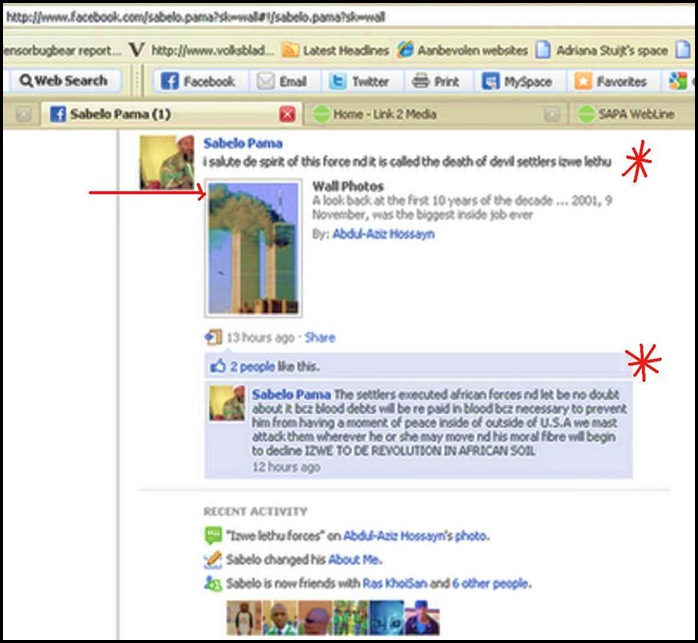This screenshot has height=643, width=698.
Task: Click the Facebook toolbar button
Action: tap(198, 81)
